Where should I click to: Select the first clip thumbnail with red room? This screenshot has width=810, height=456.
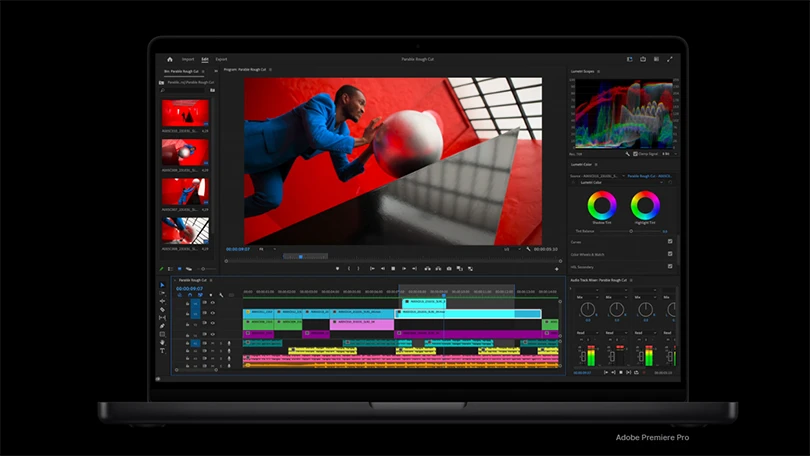pyautogui.click(x=185, y=113)
